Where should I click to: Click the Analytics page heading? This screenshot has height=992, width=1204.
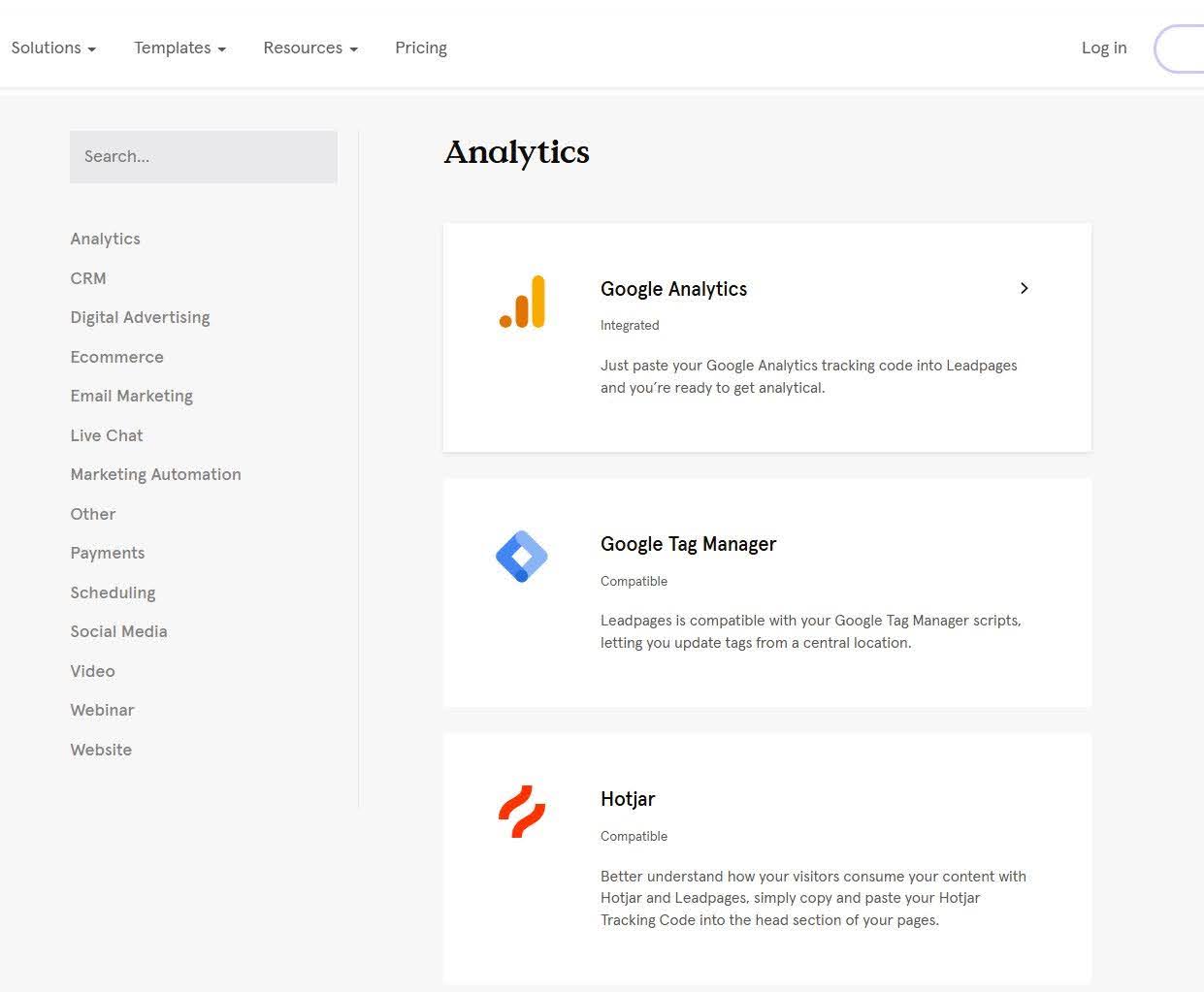pyautogui.click(x=516, y=153)
